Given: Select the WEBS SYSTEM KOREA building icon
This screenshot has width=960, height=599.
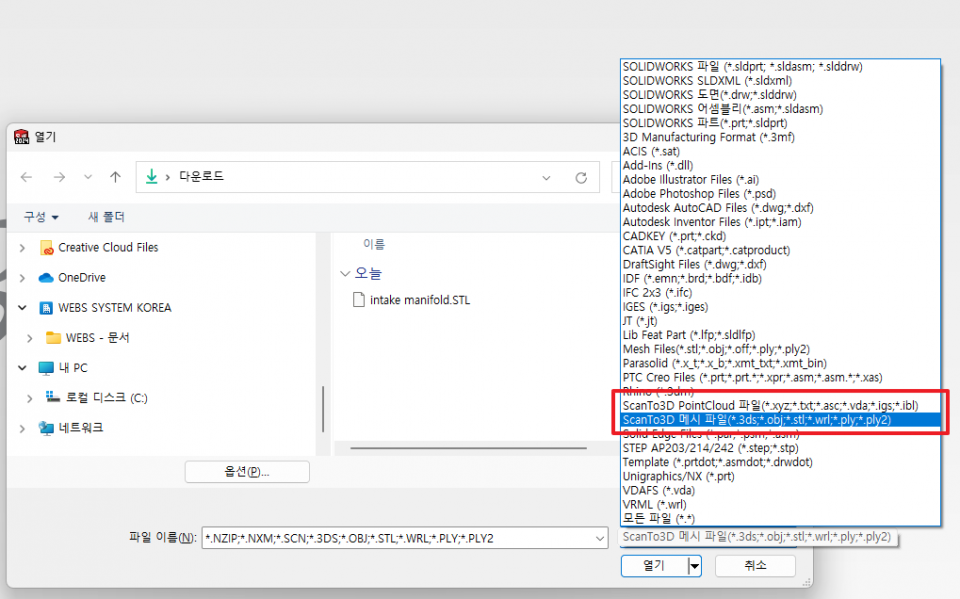Looking at the screenshot, I should point(46,308).
